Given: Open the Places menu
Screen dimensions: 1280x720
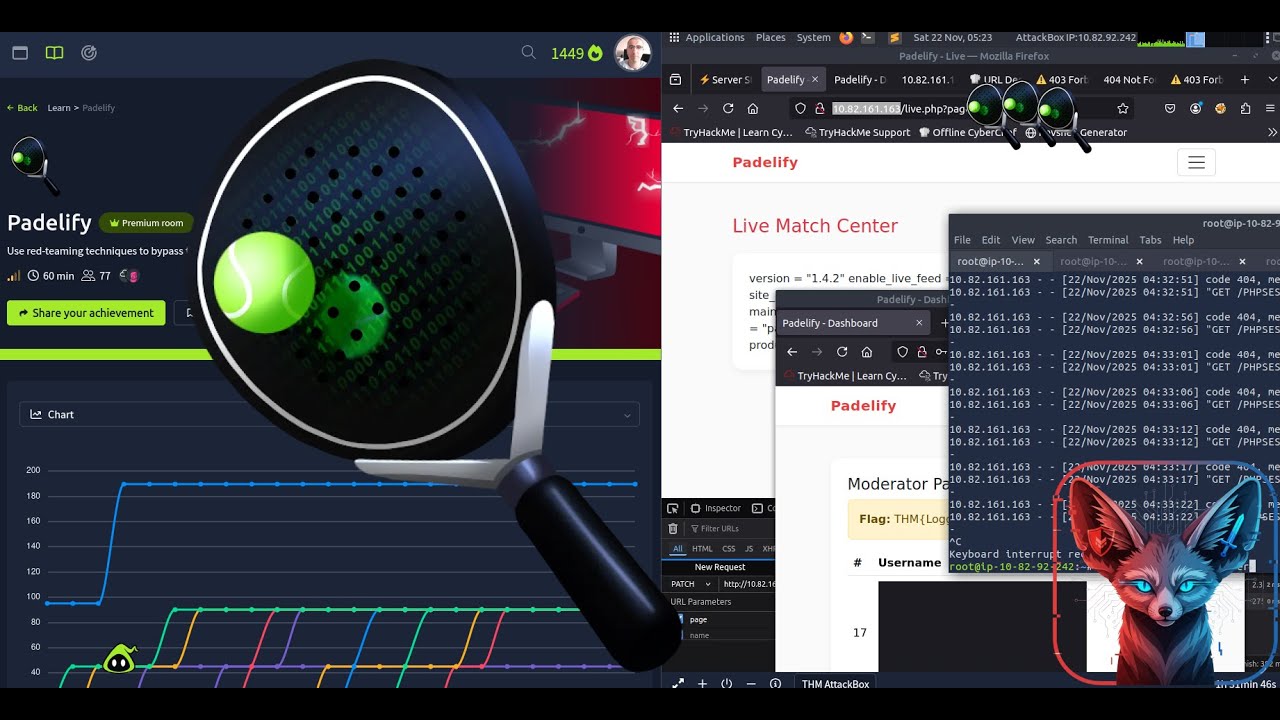Looking at the screenshot, I should (x=770, y=38).
